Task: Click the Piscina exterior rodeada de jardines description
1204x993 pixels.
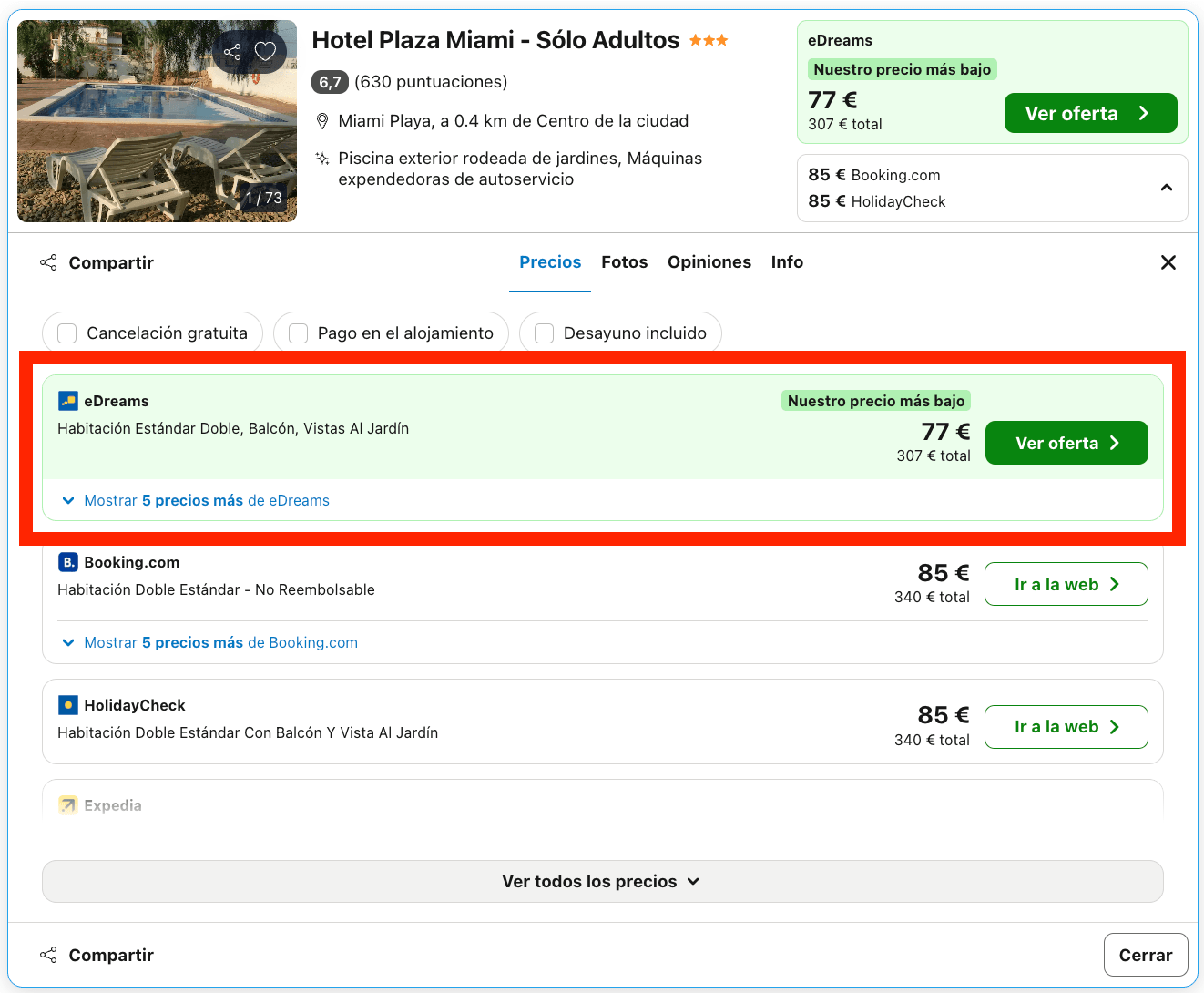Action: point(520,169)
